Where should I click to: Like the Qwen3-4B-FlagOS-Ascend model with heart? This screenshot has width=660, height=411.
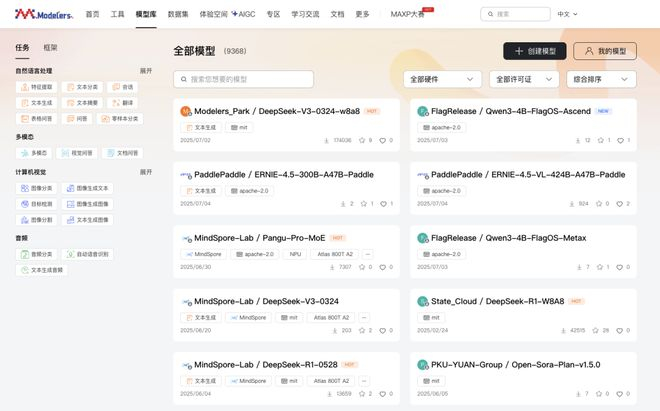pyautogui.click(x=620, y=141)
